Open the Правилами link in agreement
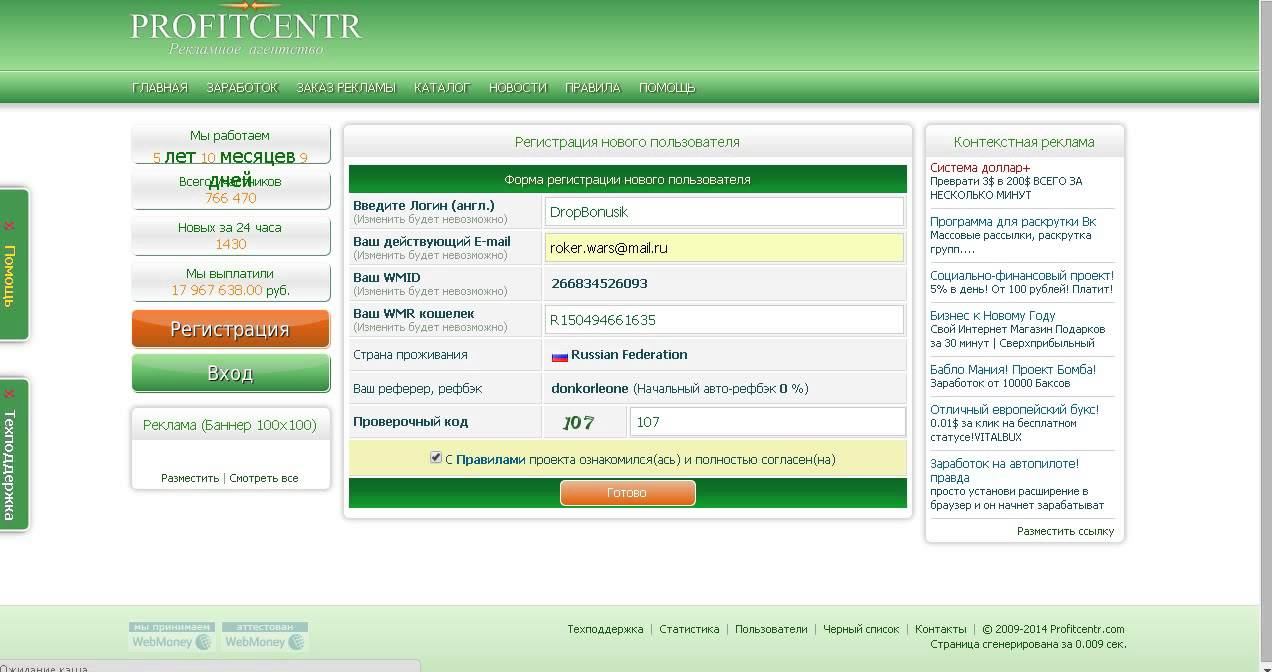 [x=490, y=460]
